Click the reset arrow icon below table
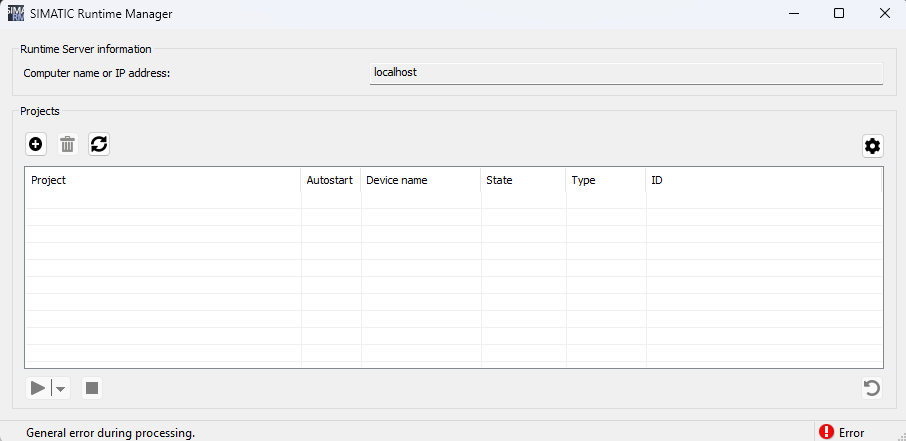906x441 pixels. [871, 388]
